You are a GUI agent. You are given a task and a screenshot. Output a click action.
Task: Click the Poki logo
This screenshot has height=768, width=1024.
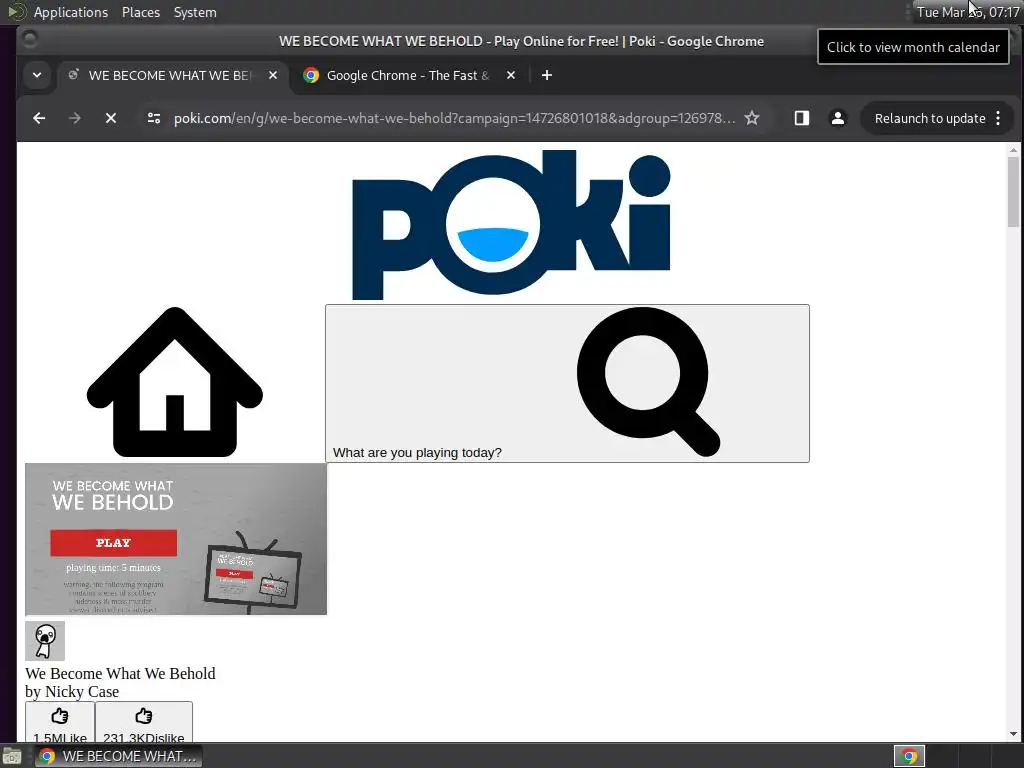[x=511, y=225]
